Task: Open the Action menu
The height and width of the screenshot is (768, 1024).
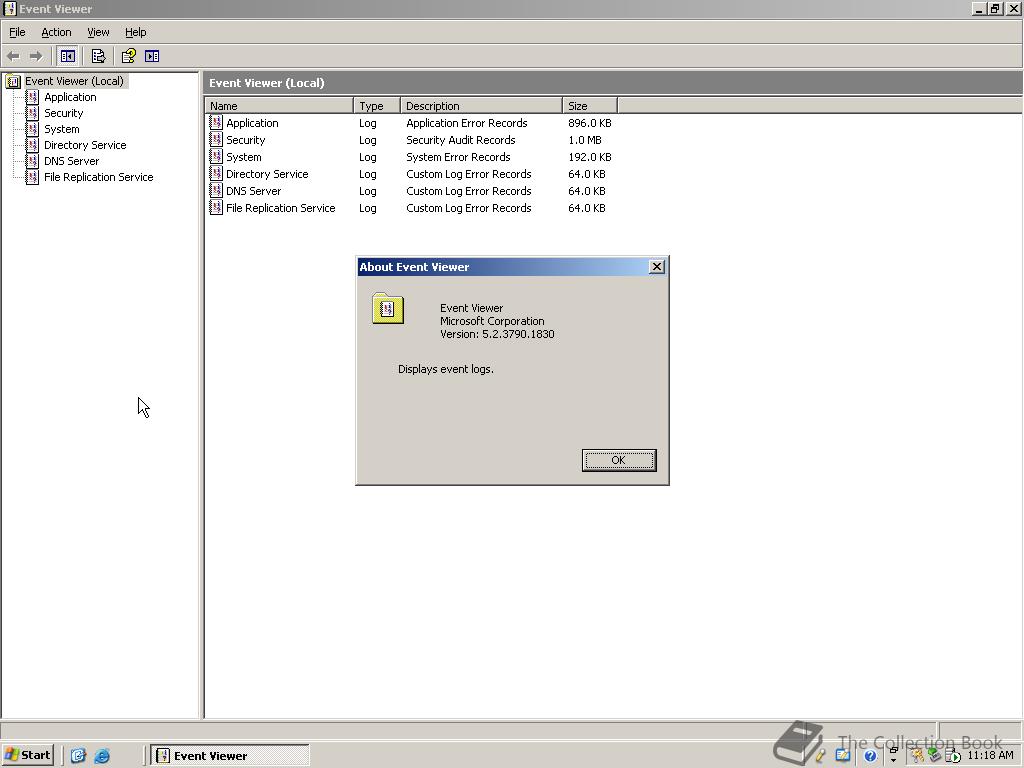Action: point(56,32)
